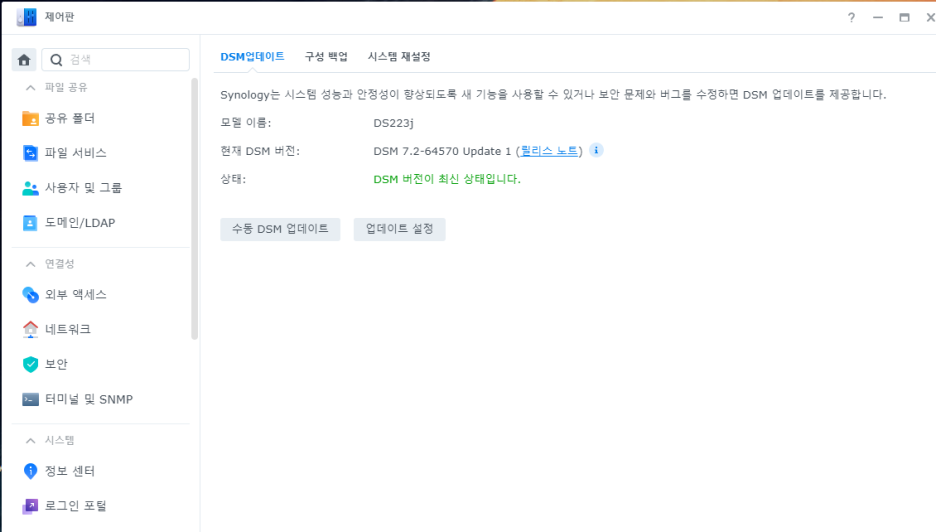Screen dimensions: 936x532
Task: Minimize the 제어판 window
Action: [x=878, y=17]
